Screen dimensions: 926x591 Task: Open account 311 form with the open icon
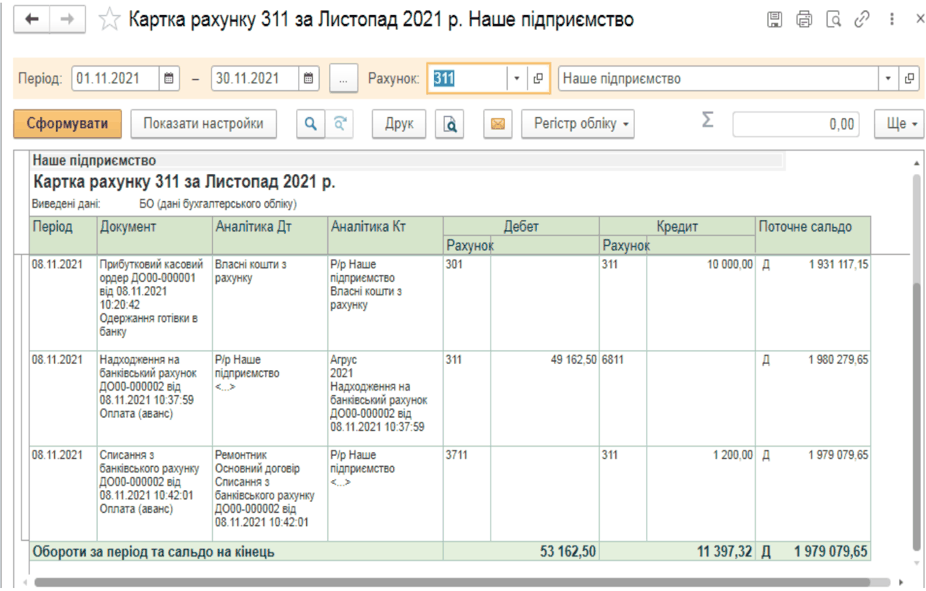point(538,79)
